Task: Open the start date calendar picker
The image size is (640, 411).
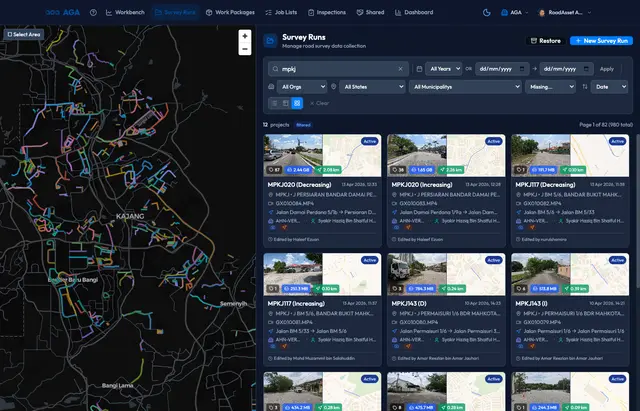Action: [522, 69]
